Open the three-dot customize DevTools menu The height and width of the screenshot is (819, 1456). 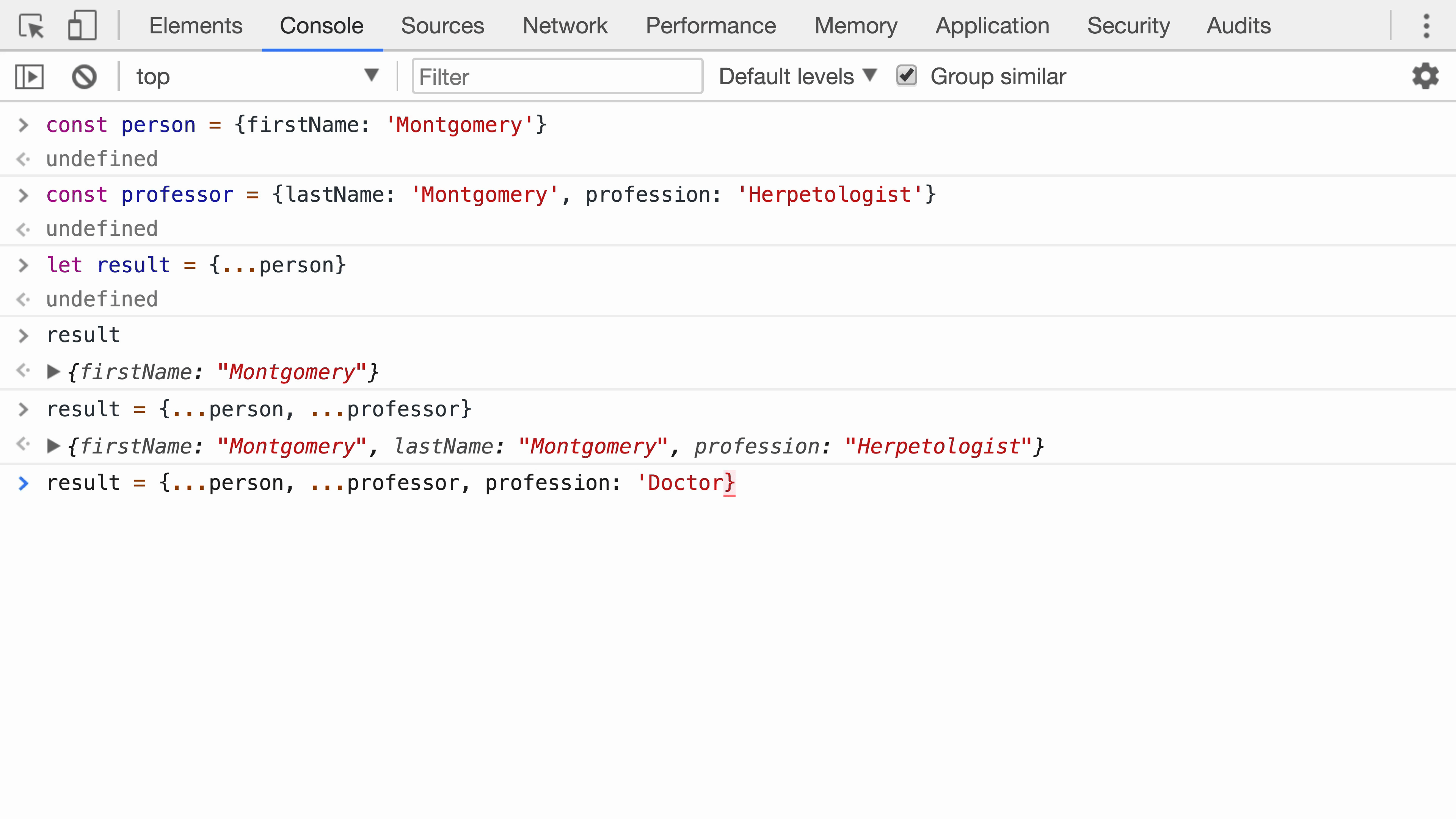1426,26
